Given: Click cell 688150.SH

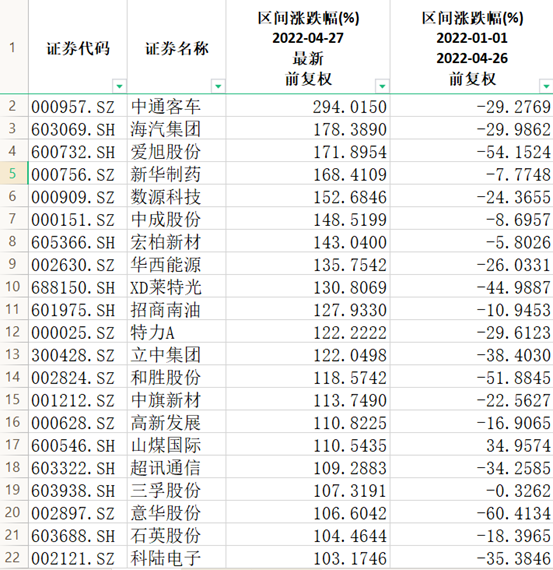Looking at the screenshot, I should (78, 287).
